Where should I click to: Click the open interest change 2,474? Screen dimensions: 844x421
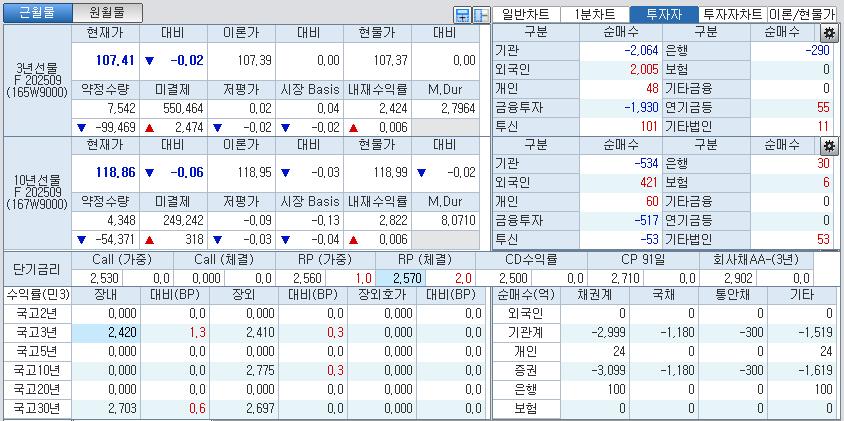pyautogui.click(x=191, y=128)
